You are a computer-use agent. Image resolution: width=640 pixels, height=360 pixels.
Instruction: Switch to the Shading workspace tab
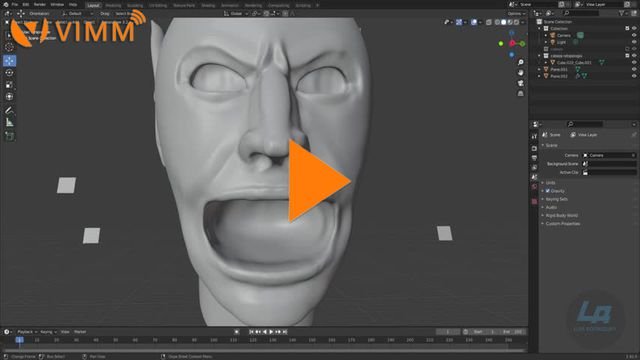click(208, 5)
